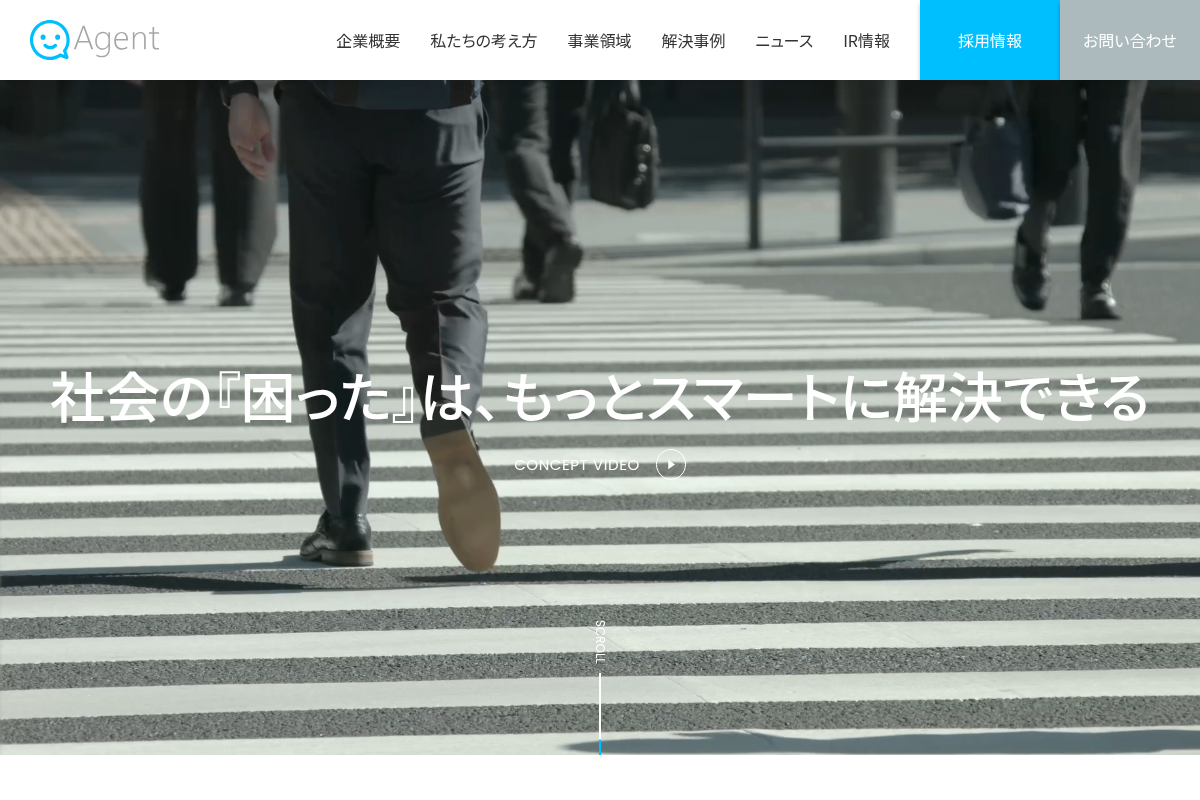1200x800 pixels.
Task: Click the 『困った』 quoted word in headline
Action: (x=317, y=398)
